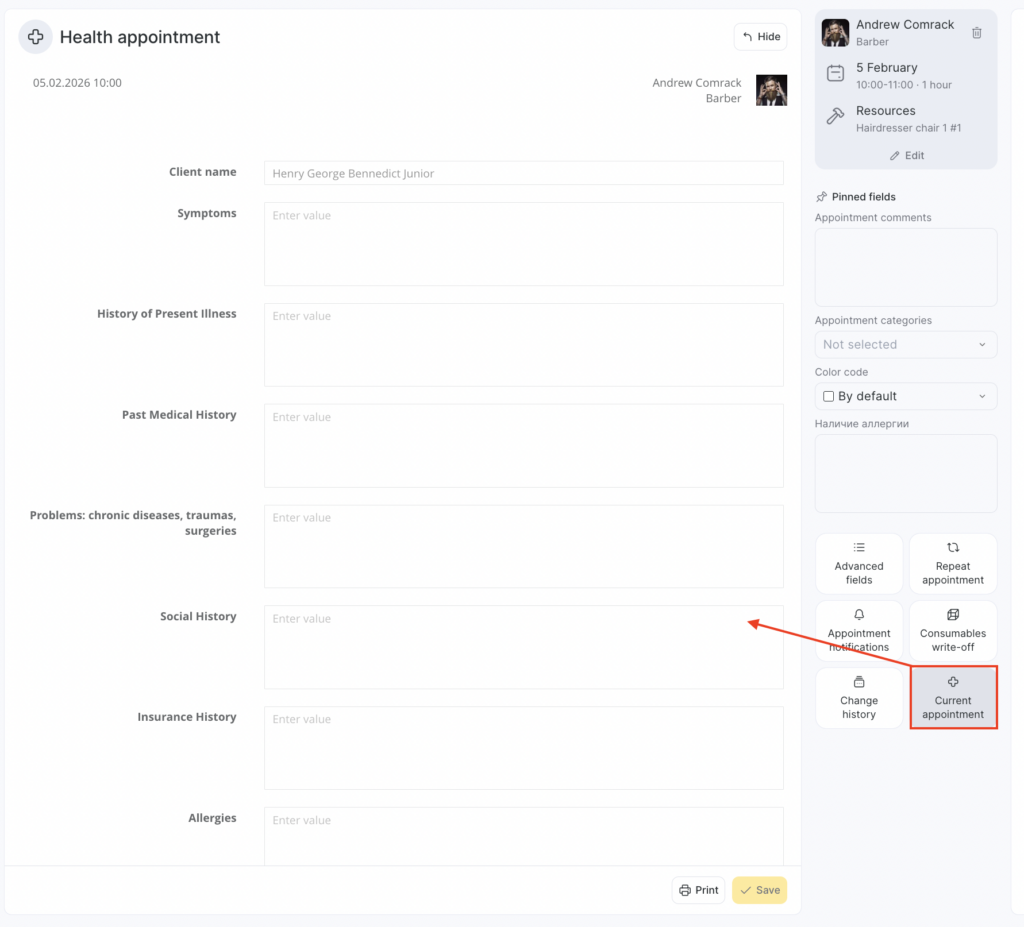The image size is (1024, 927).
Task: Open Appointment notifications settings
Action: tap(859, 631)
